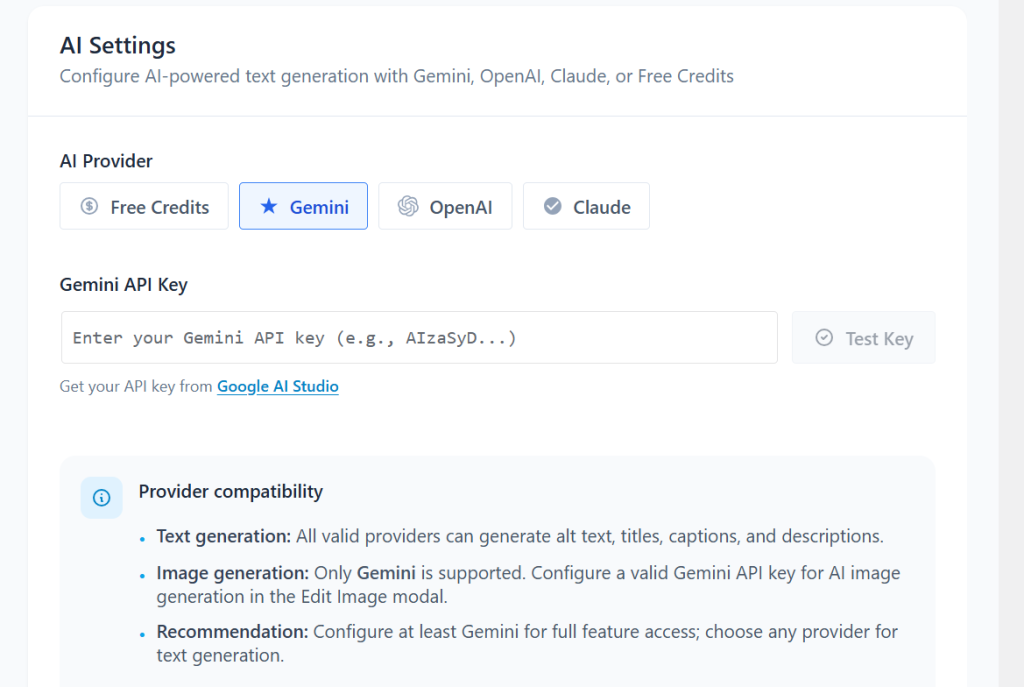Focus the Gemini API key input field
The width and height of the screenshot is (1024, 687).
(x=419, y=338)
